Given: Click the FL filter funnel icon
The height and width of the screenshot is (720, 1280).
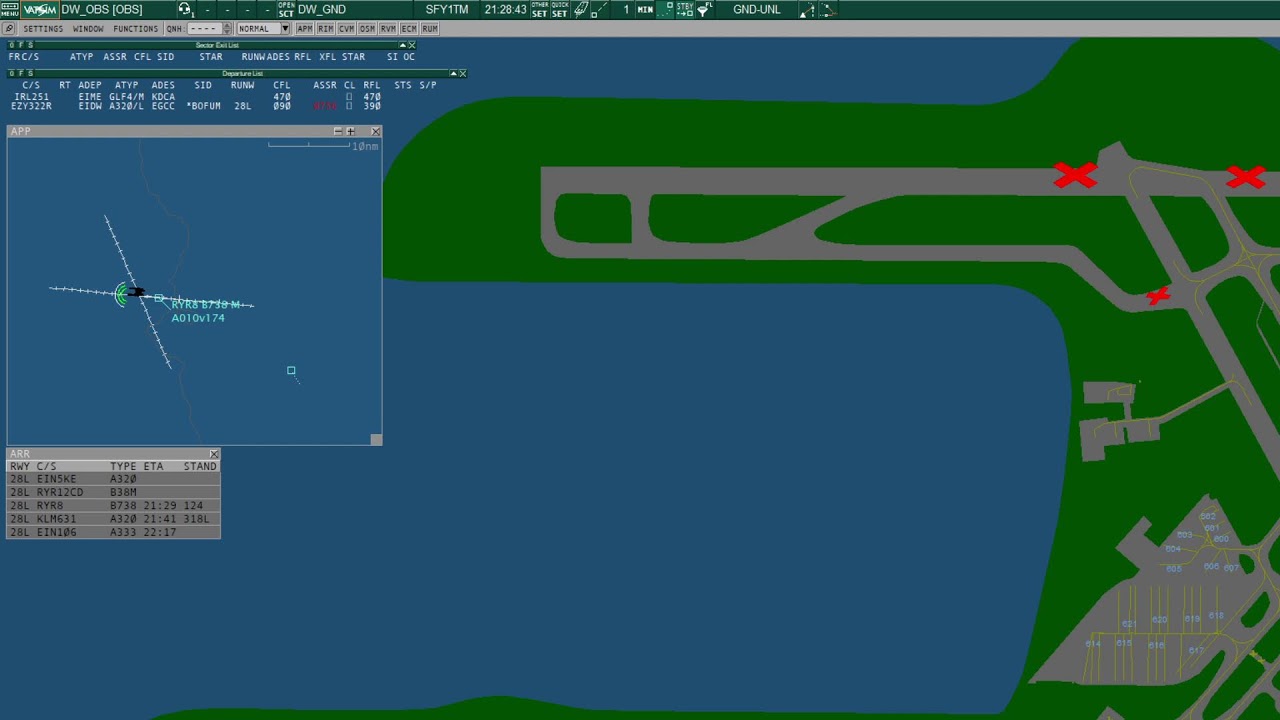Looking at the screenshot, I should pos(705,10).
